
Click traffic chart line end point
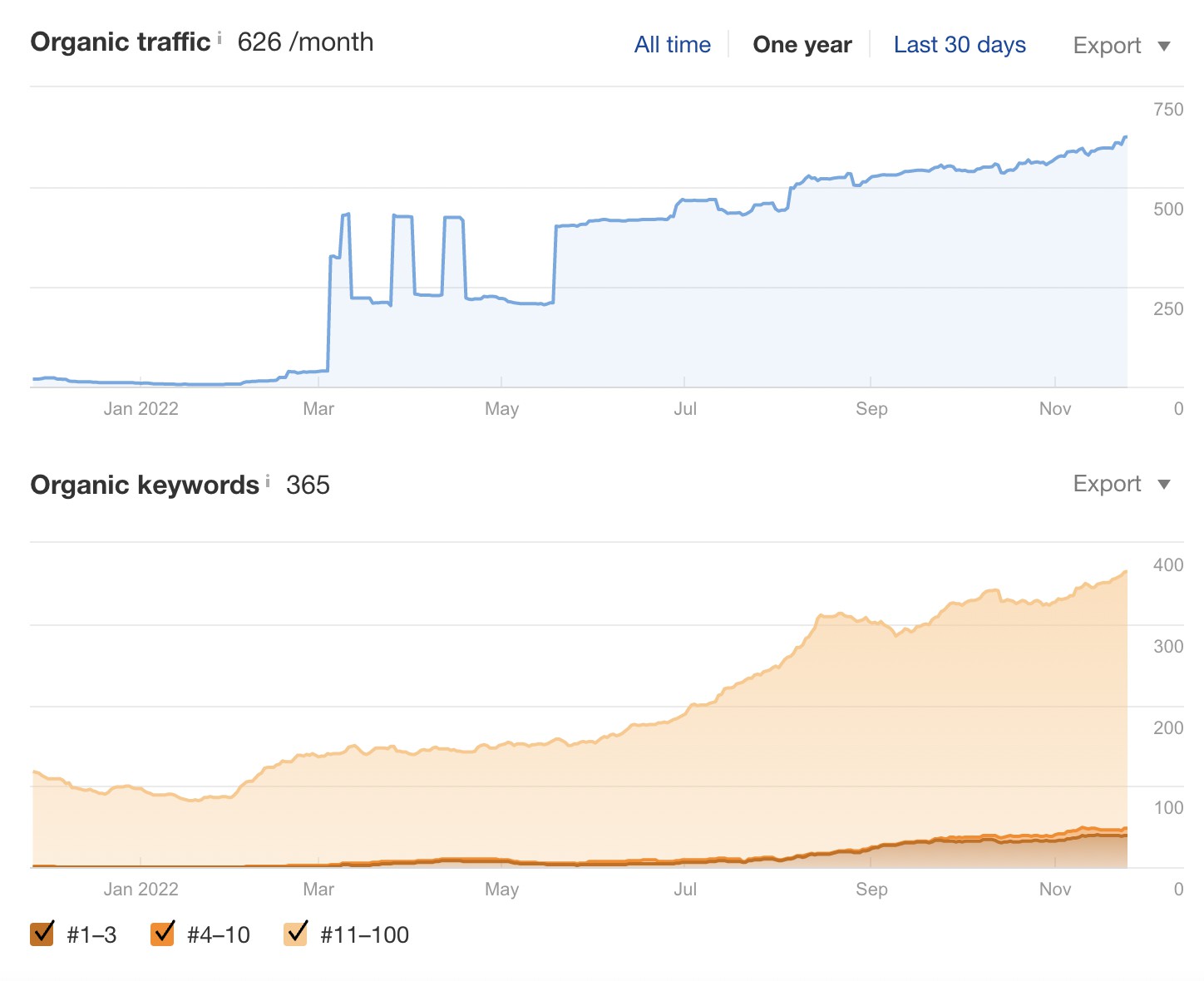pyautogui.click(x=1126, y=137)
